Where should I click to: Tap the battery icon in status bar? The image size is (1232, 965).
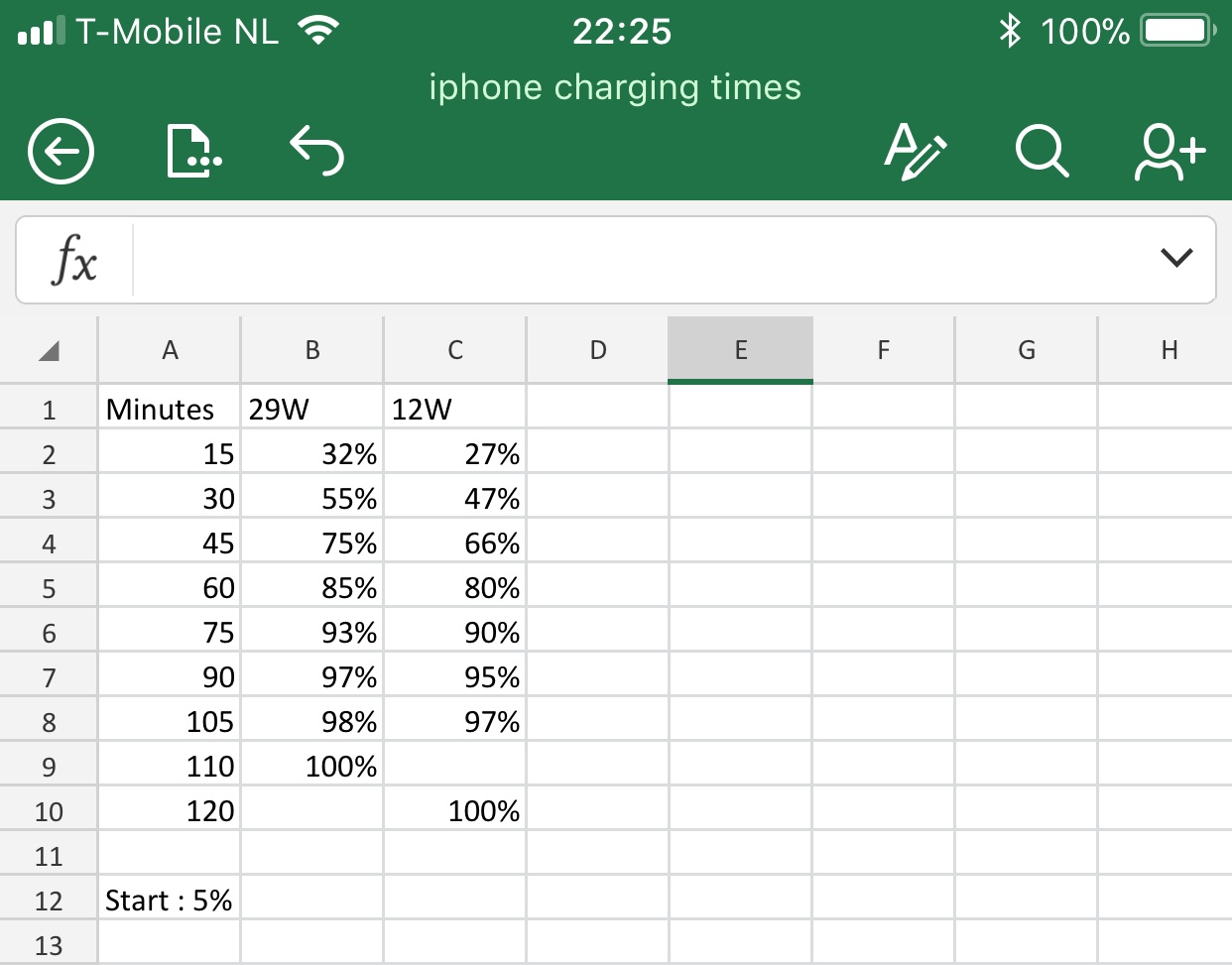coord(1177,31)
